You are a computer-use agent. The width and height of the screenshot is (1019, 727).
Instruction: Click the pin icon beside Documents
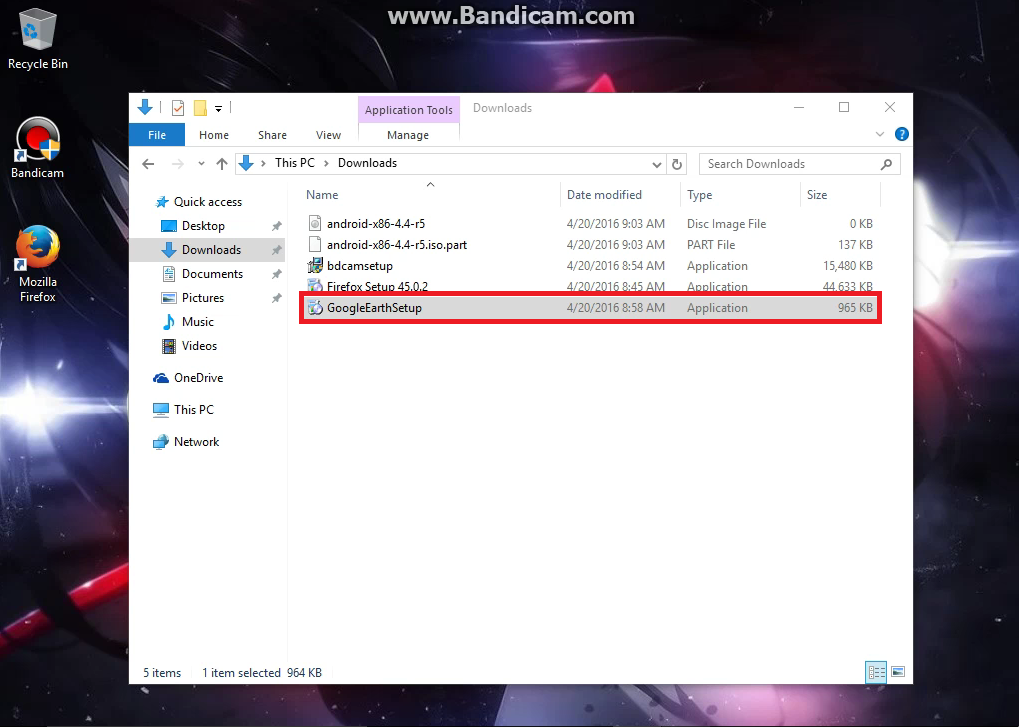click(x=277, y=274)
